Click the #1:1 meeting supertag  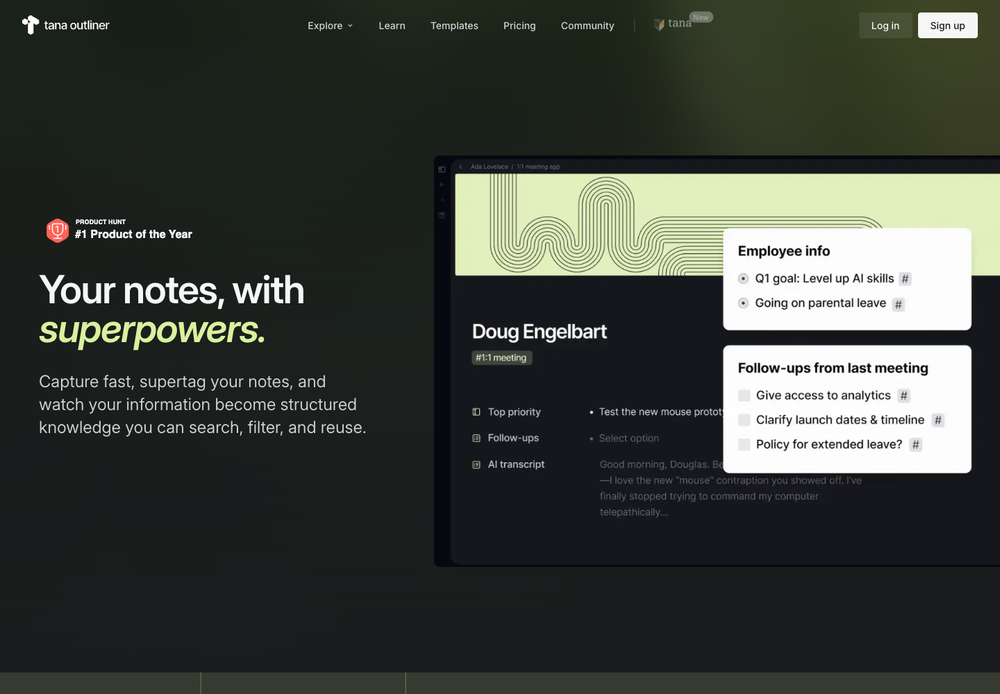click(501, 358)
